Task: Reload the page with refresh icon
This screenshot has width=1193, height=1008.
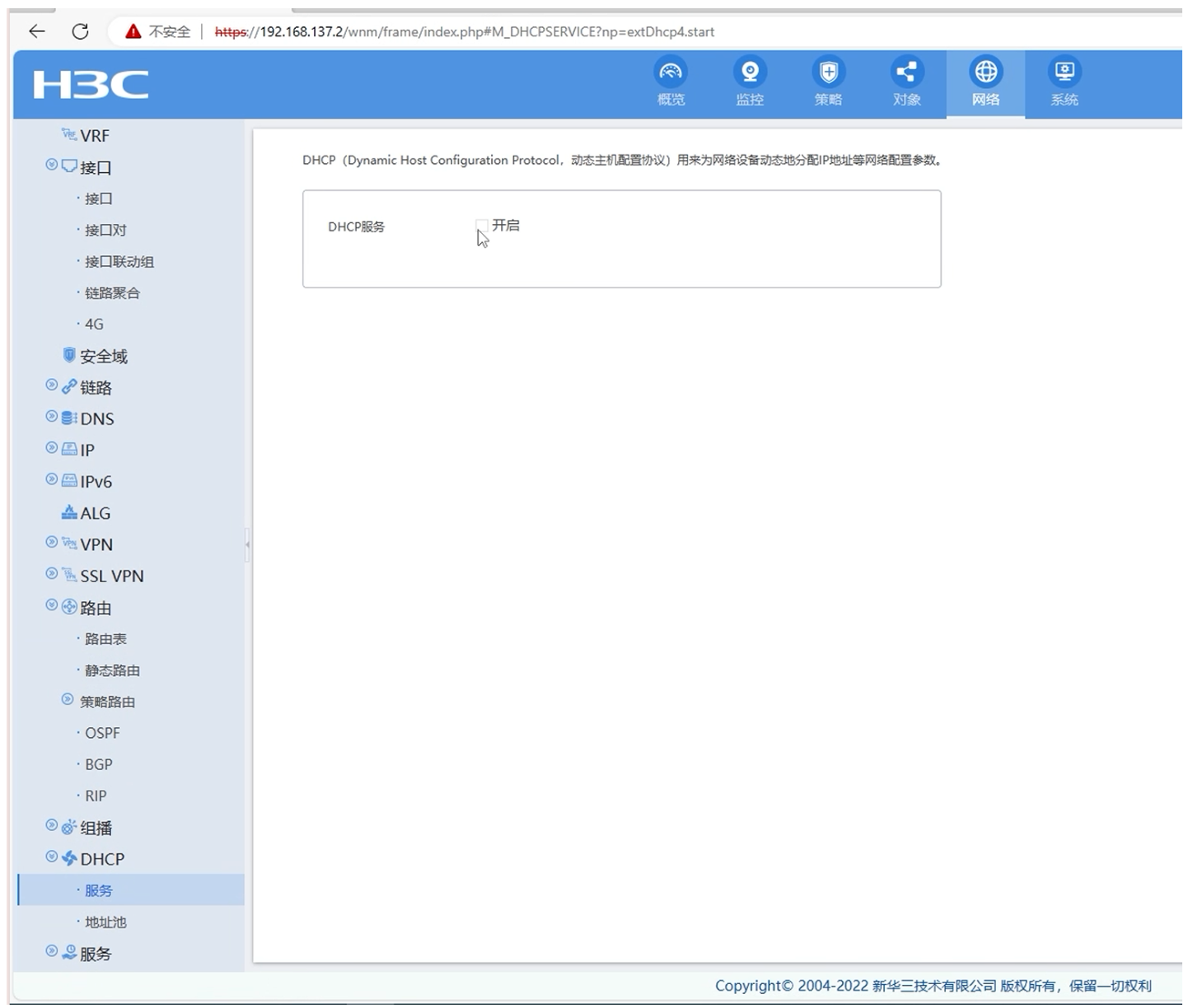Action: tap(80, 31)
